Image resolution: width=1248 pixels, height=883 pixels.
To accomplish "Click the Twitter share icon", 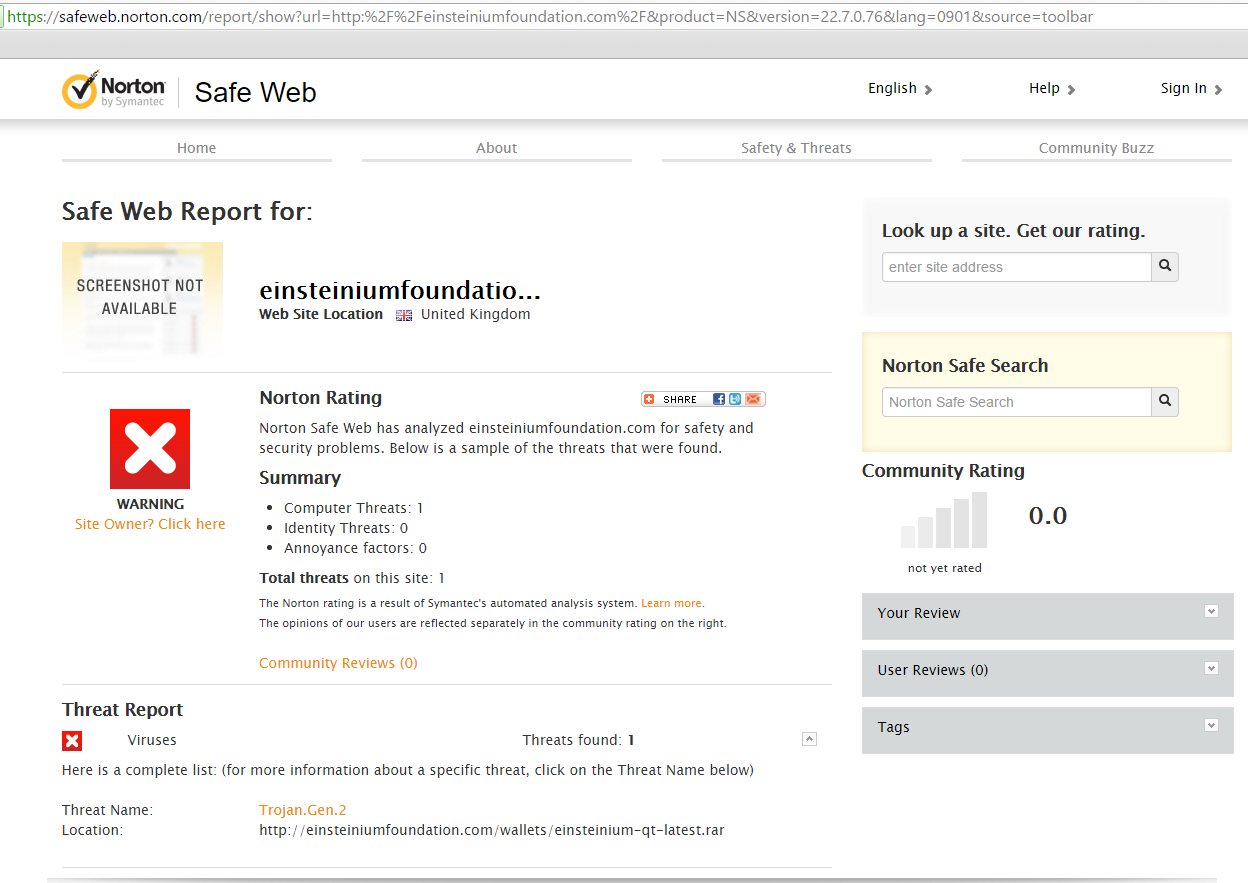I will (735, 399).
